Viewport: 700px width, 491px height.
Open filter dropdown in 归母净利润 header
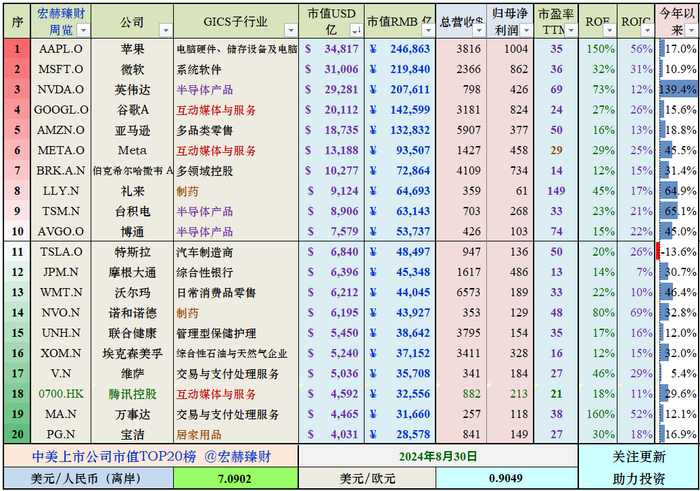click(x=526, y=30)
